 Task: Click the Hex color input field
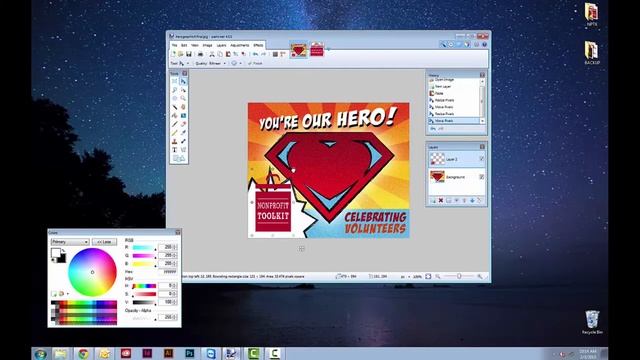coord(167,271)
